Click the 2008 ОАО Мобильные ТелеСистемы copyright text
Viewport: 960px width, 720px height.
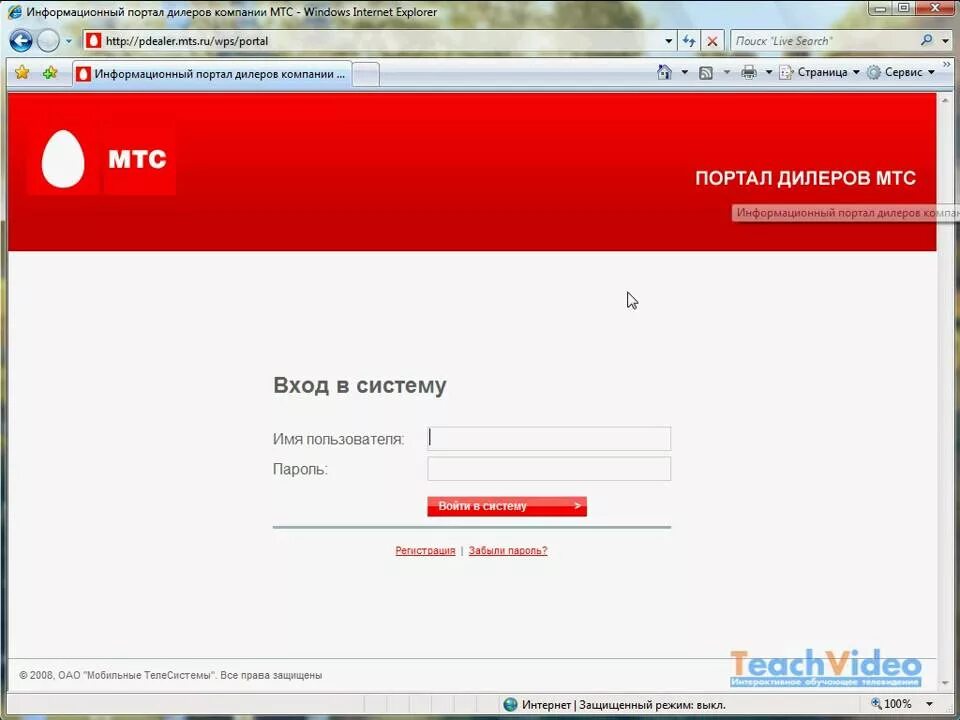click(x=171, y=675)
